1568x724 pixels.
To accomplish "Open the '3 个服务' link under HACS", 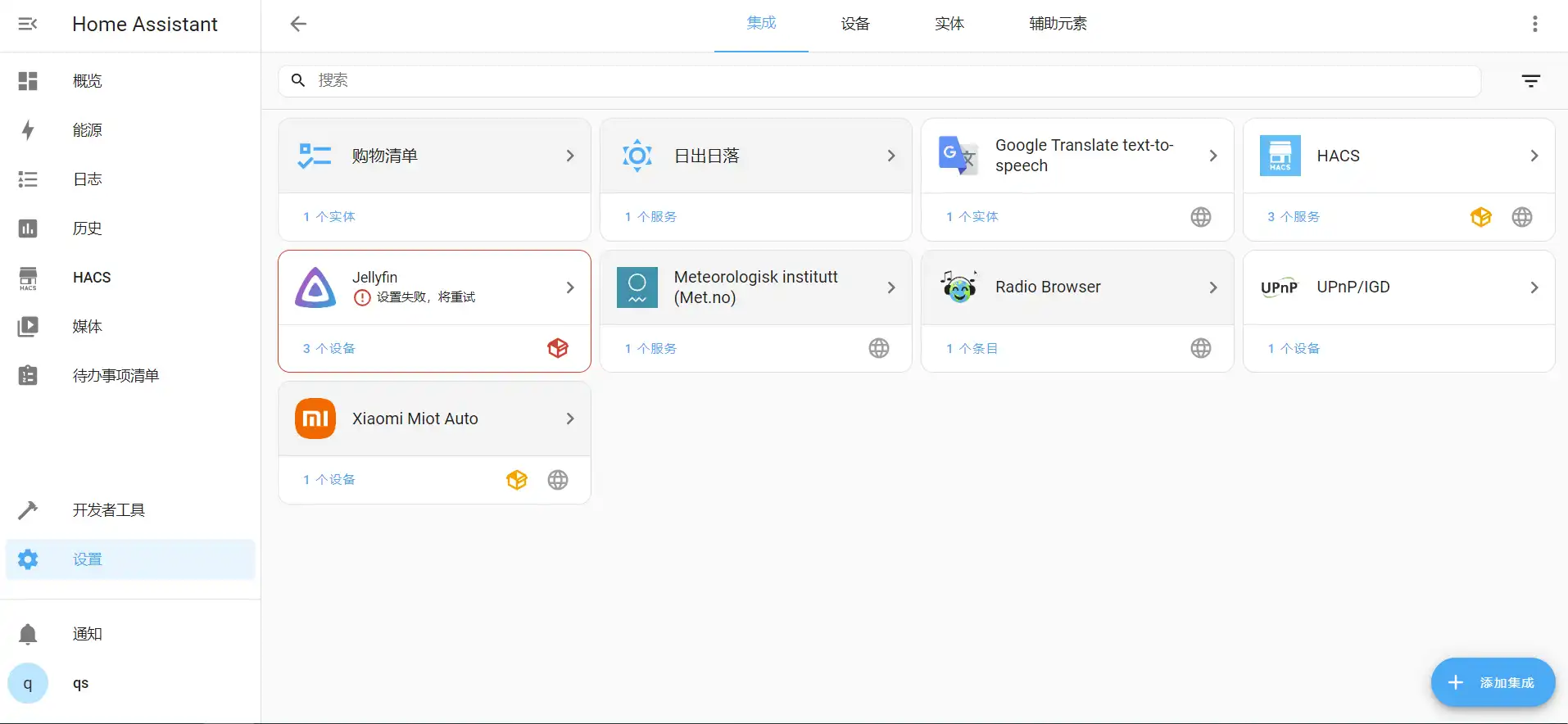I will point(1294,217).
